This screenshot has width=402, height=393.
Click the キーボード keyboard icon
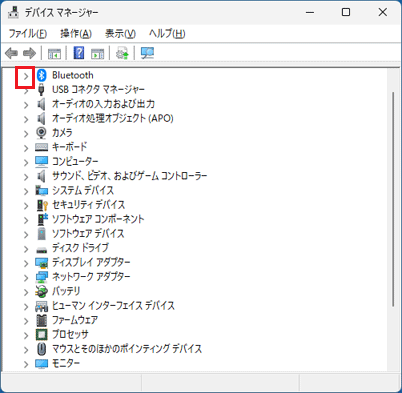41,147
